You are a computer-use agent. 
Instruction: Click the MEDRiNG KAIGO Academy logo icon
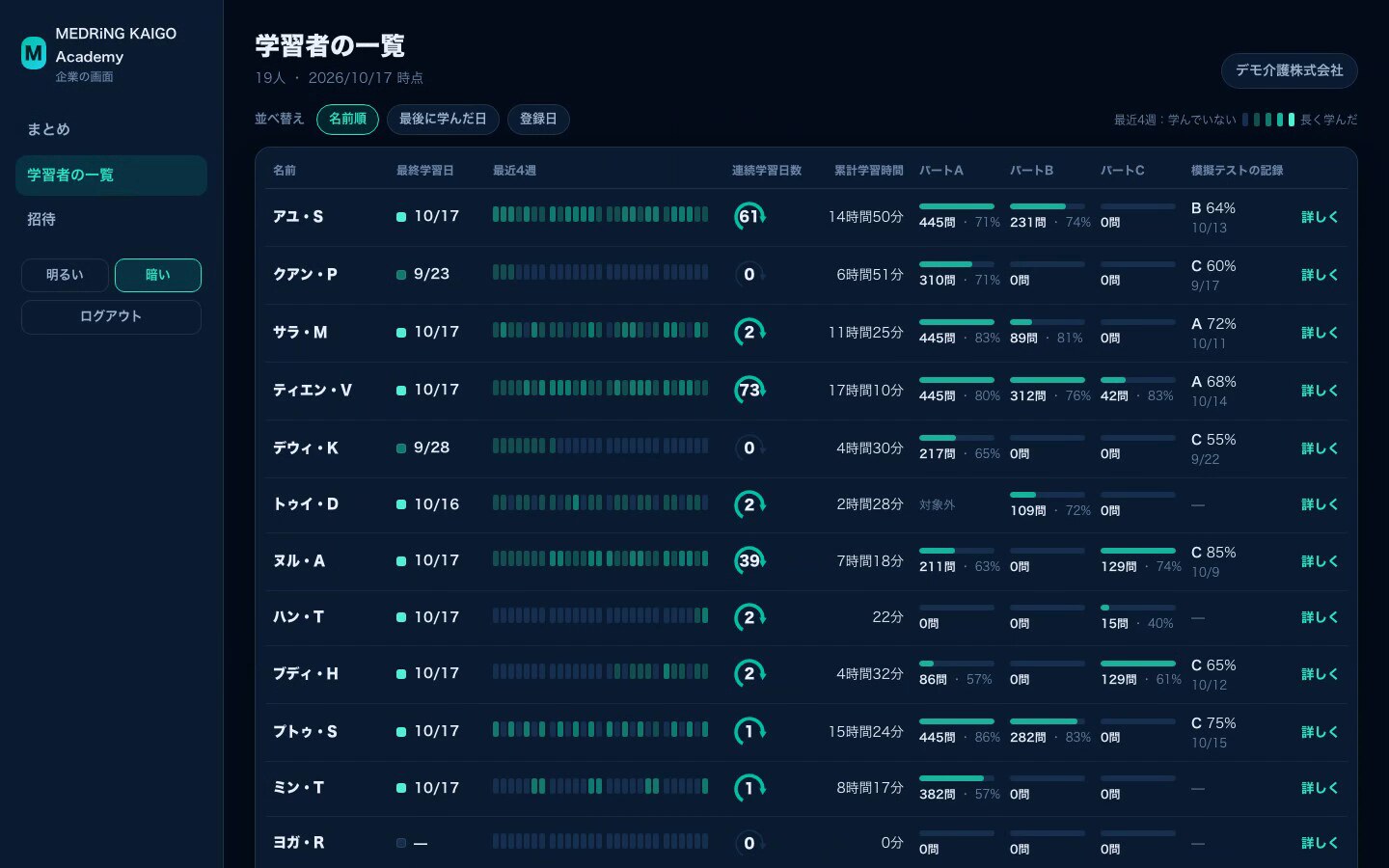click(34, 53)
